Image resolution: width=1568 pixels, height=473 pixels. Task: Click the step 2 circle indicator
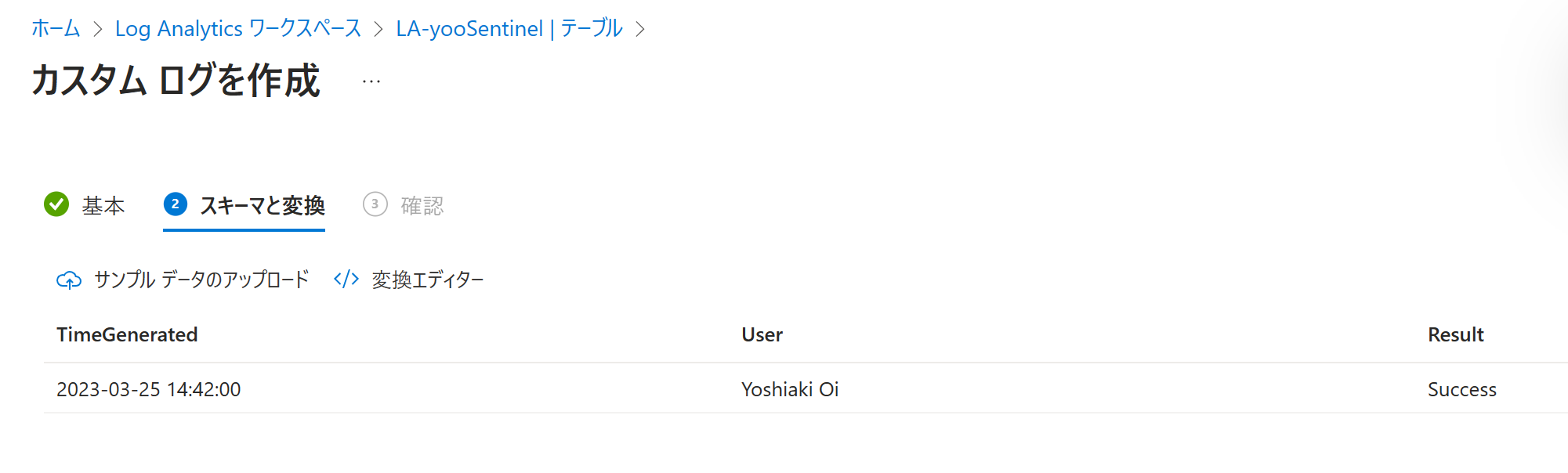pyautogui.click(x=176, y=204)
